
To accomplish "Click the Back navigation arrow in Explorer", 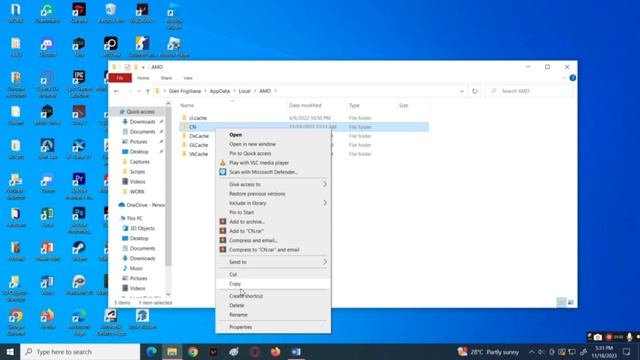I will tap(116, 91).
